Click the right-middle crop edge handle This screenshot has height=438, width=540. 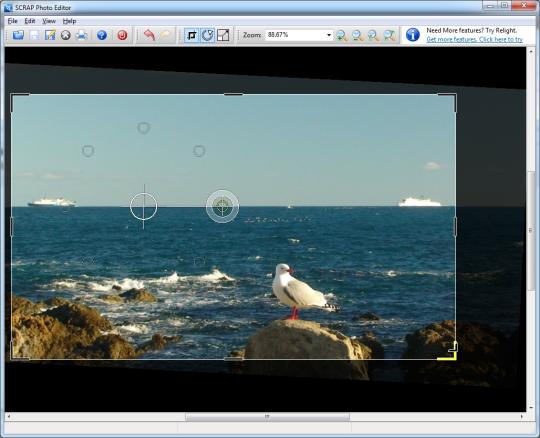[456, 227]
